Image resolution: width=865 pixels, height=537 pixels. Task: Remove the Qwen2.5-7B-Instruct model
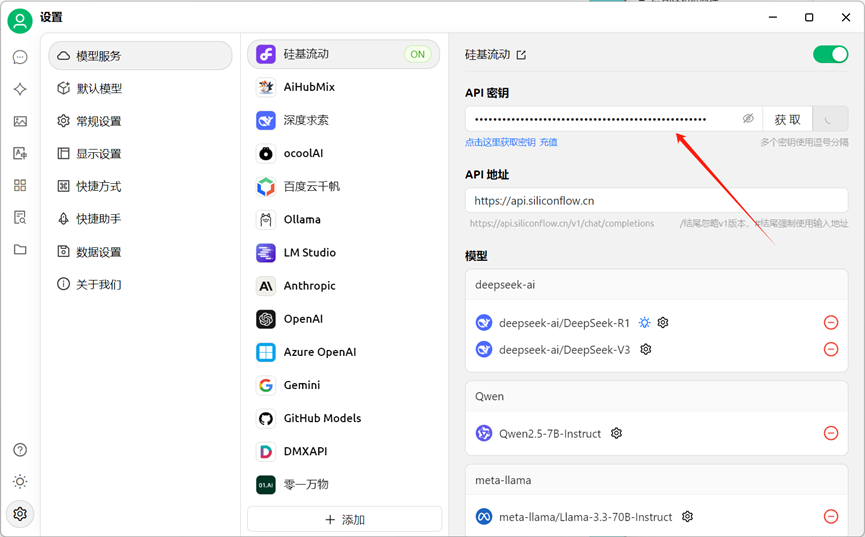(831, 433)
